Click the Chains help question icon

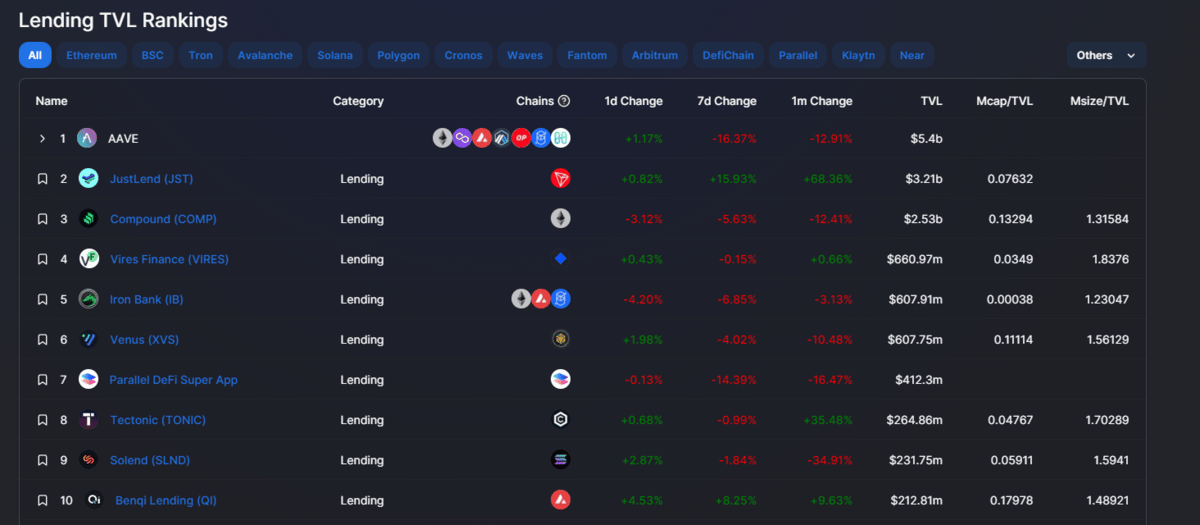tap(564, 101)
